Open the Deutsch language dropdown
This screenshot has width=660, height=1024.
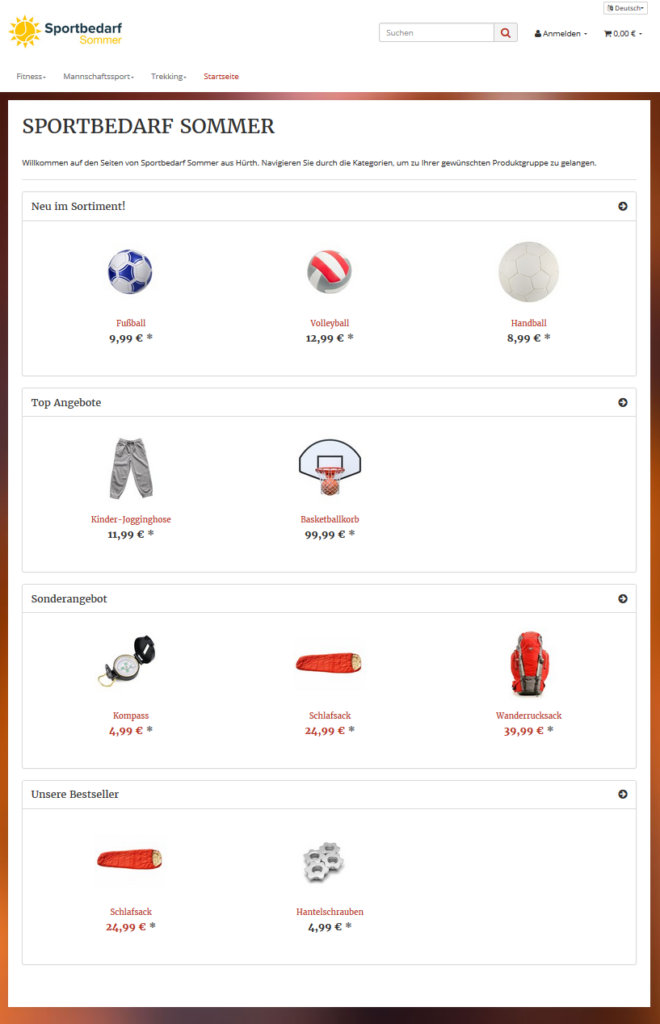coord(625,8)
